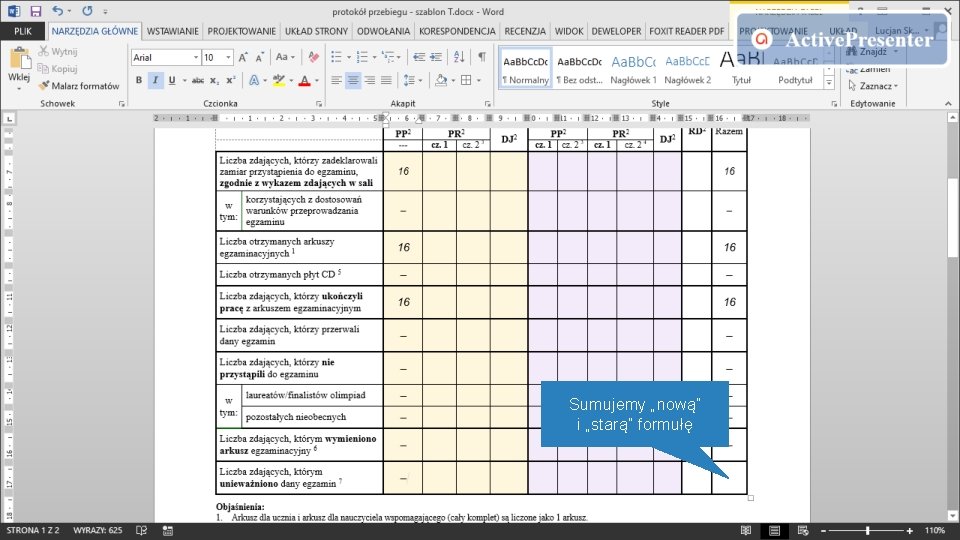Image resolution: width=960 pixels, height=540 pixels.
Task: Undo the last action
Action: coord(58,11)
